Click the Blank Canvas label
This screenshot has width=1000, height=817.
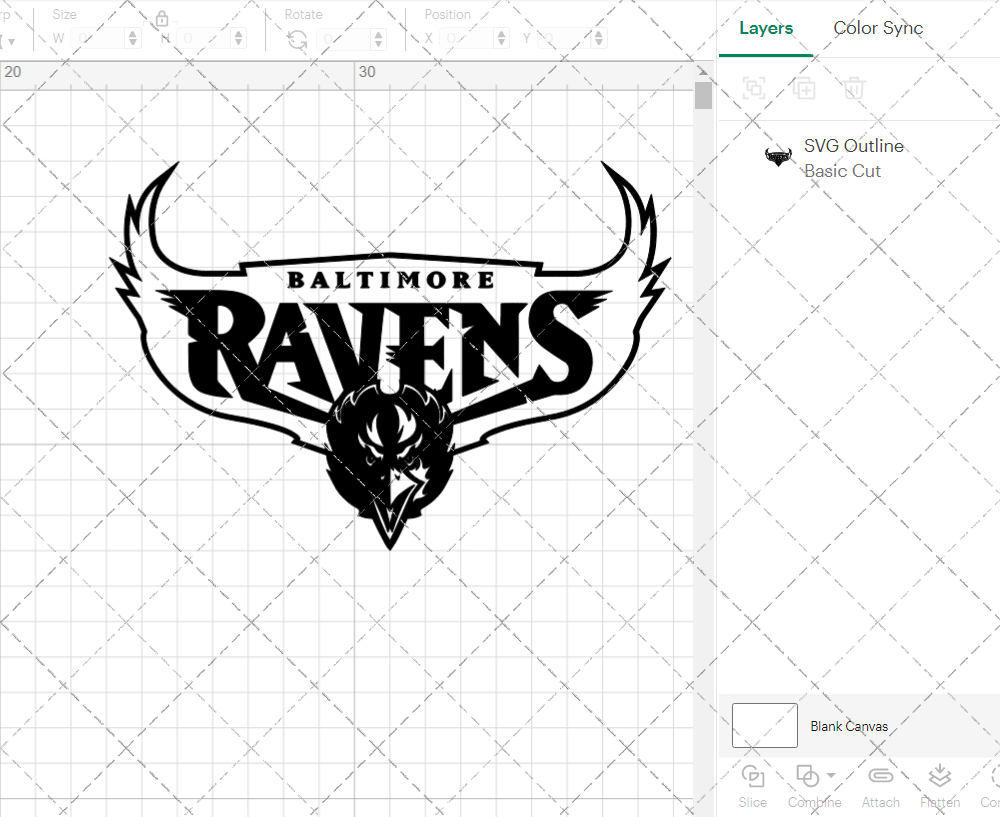pyautogui.click(x=849, y=726)
